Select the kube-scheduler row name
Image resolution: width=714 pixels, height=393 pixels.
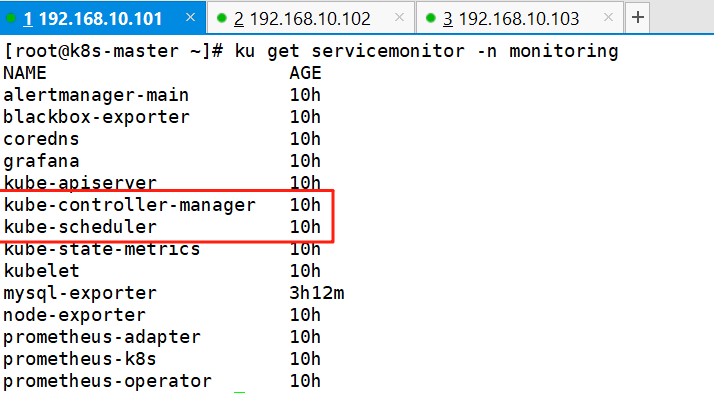[x=80, y=227]
